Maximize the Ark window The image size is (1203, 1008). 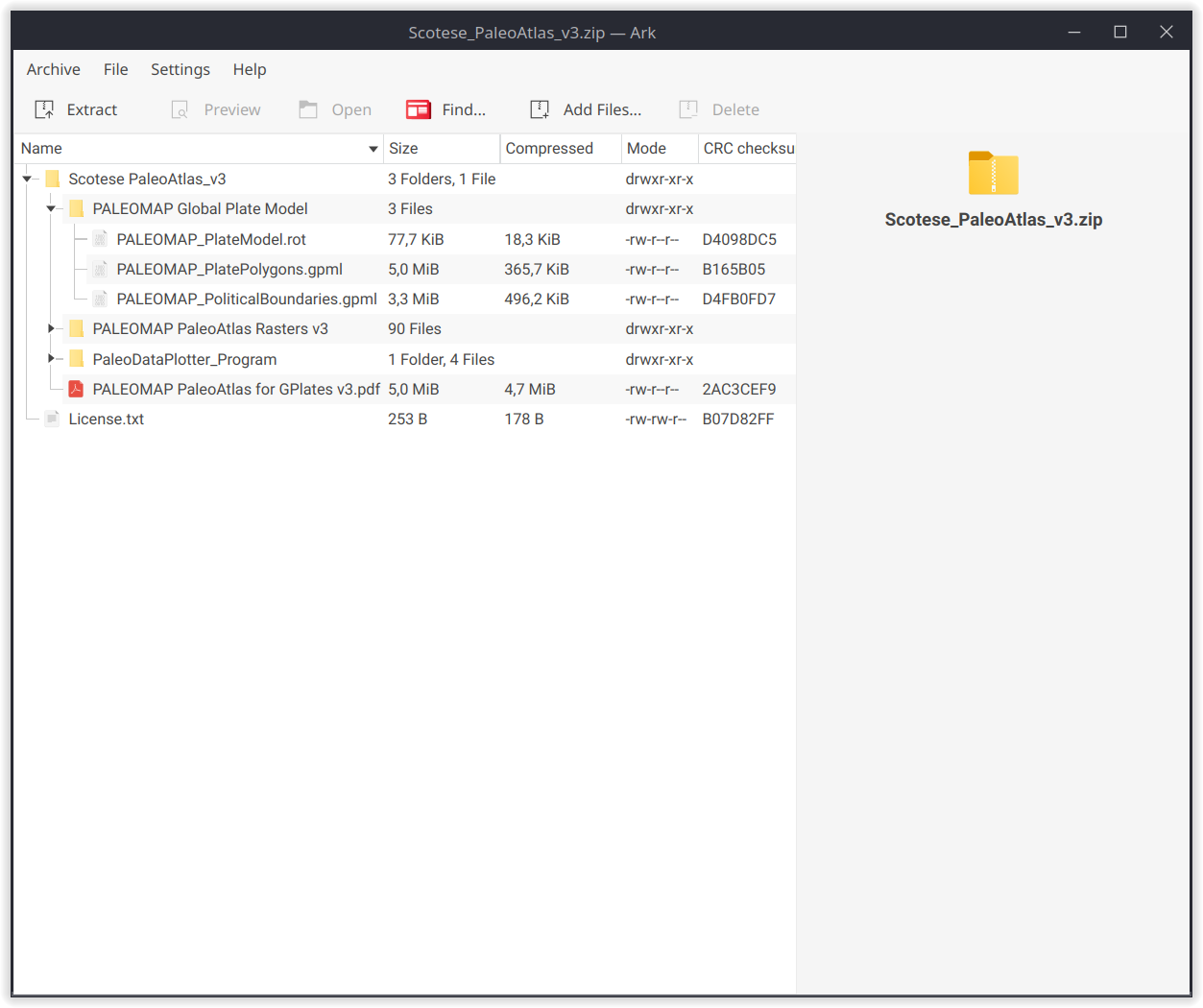tap(1120, 32)
